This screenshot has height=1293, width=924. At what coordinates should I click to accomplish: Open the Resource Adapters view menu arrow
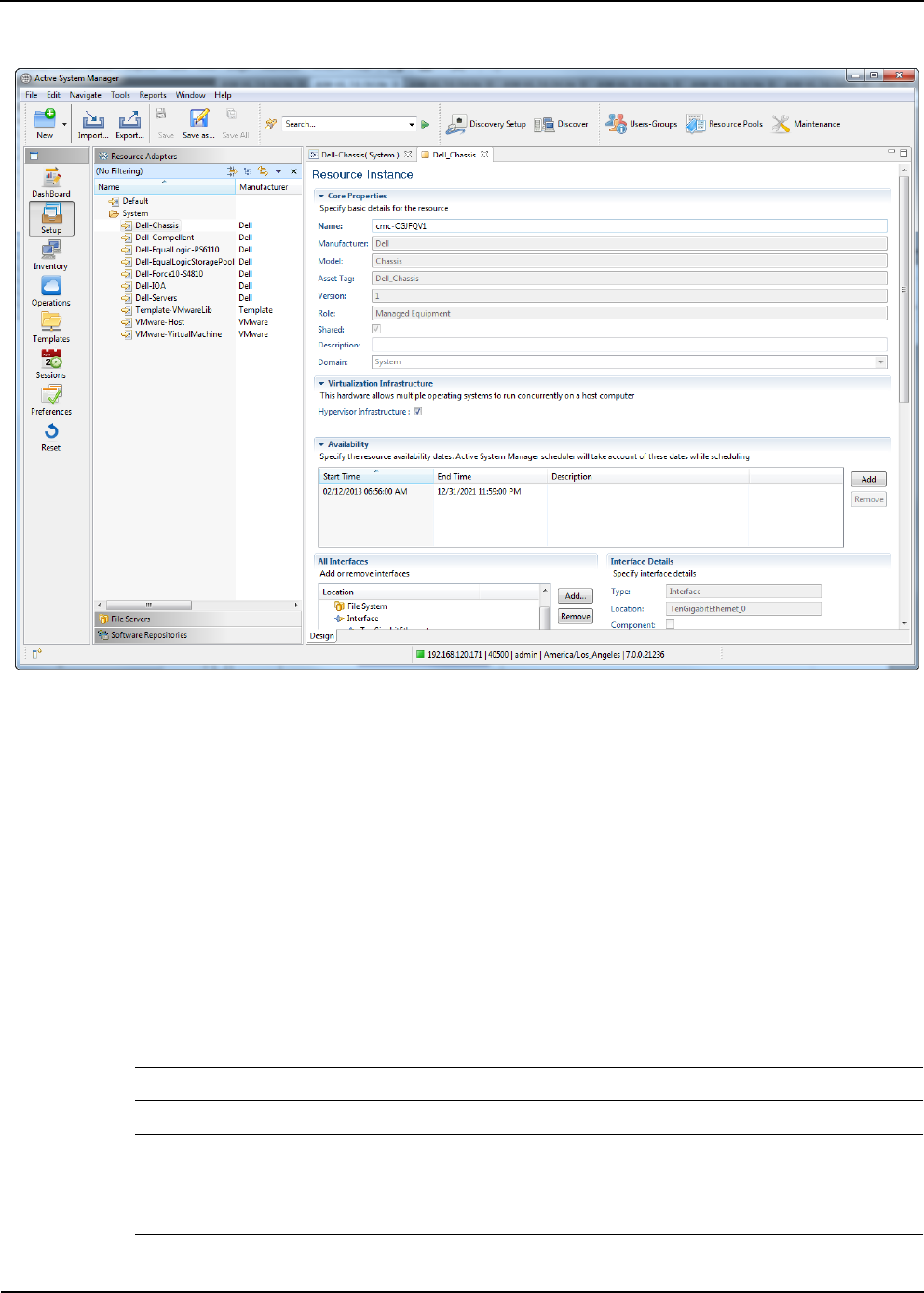pos(278,171)
